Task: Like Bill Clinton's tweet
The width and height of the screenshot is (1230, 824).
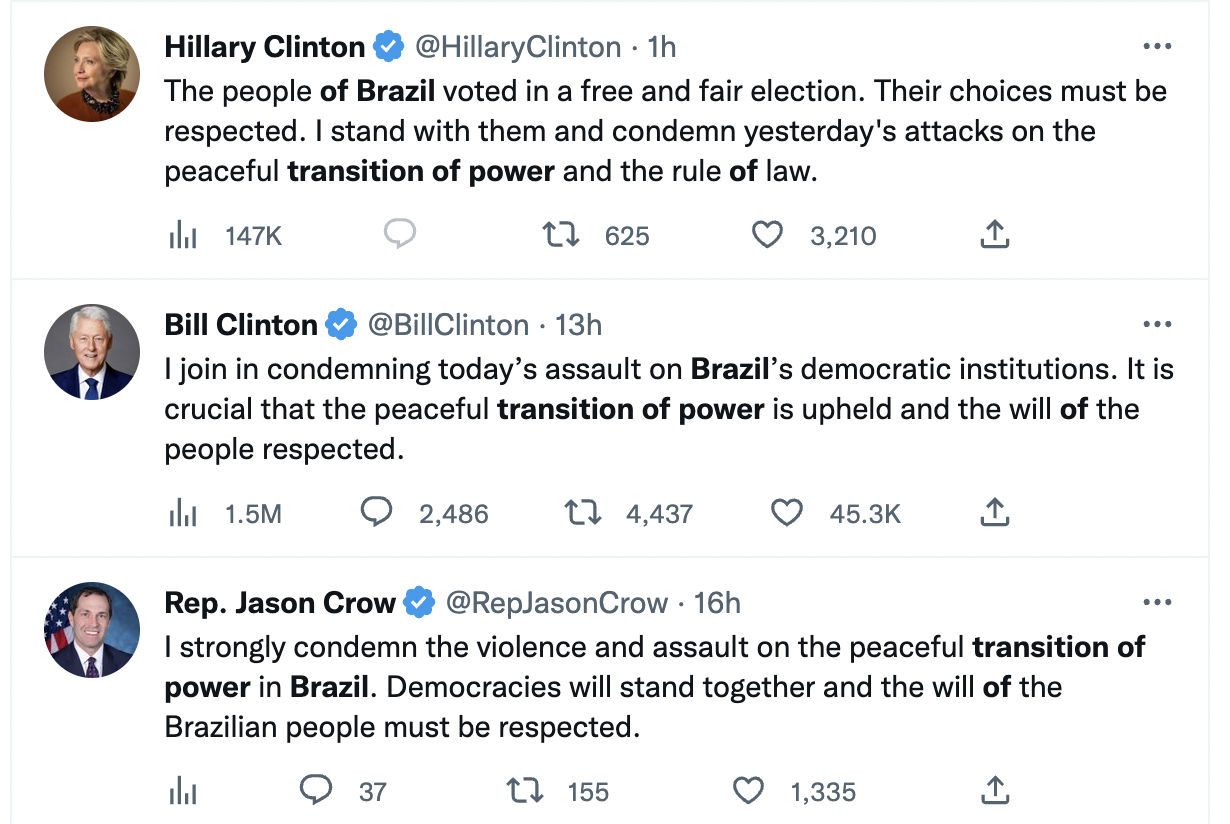Action: [787, 513]
